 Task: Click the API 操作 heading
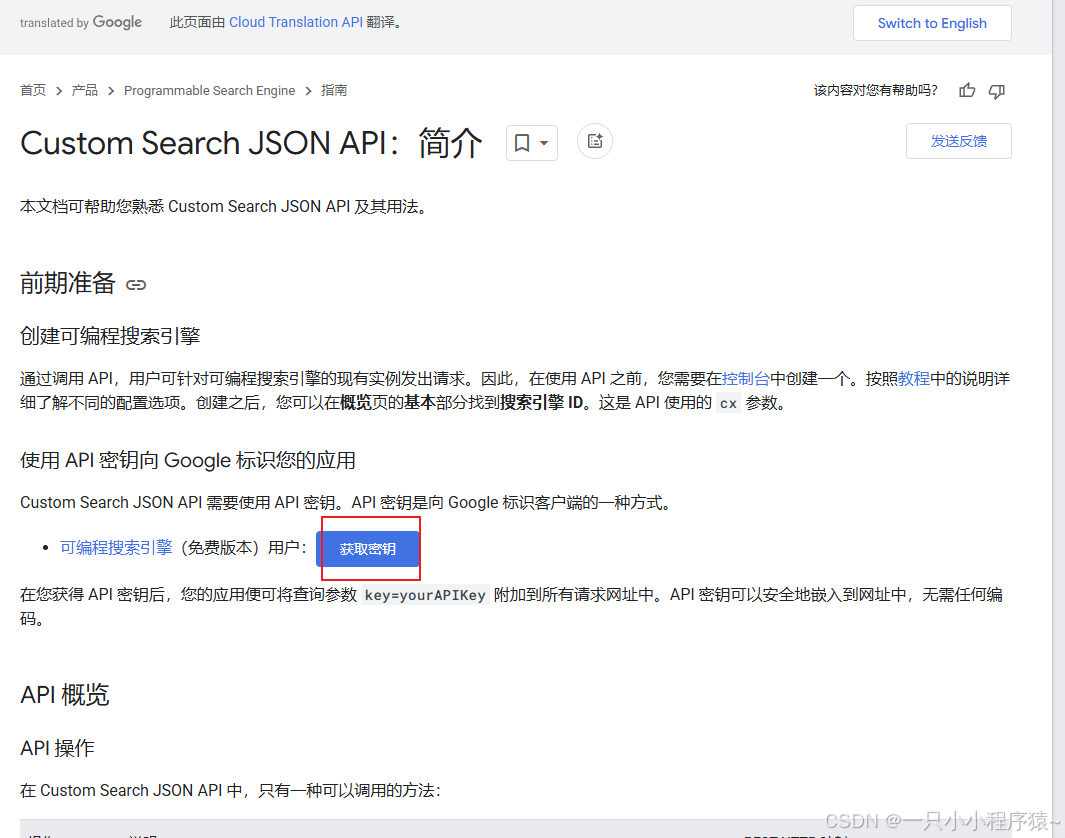click(x=57, y=748)
